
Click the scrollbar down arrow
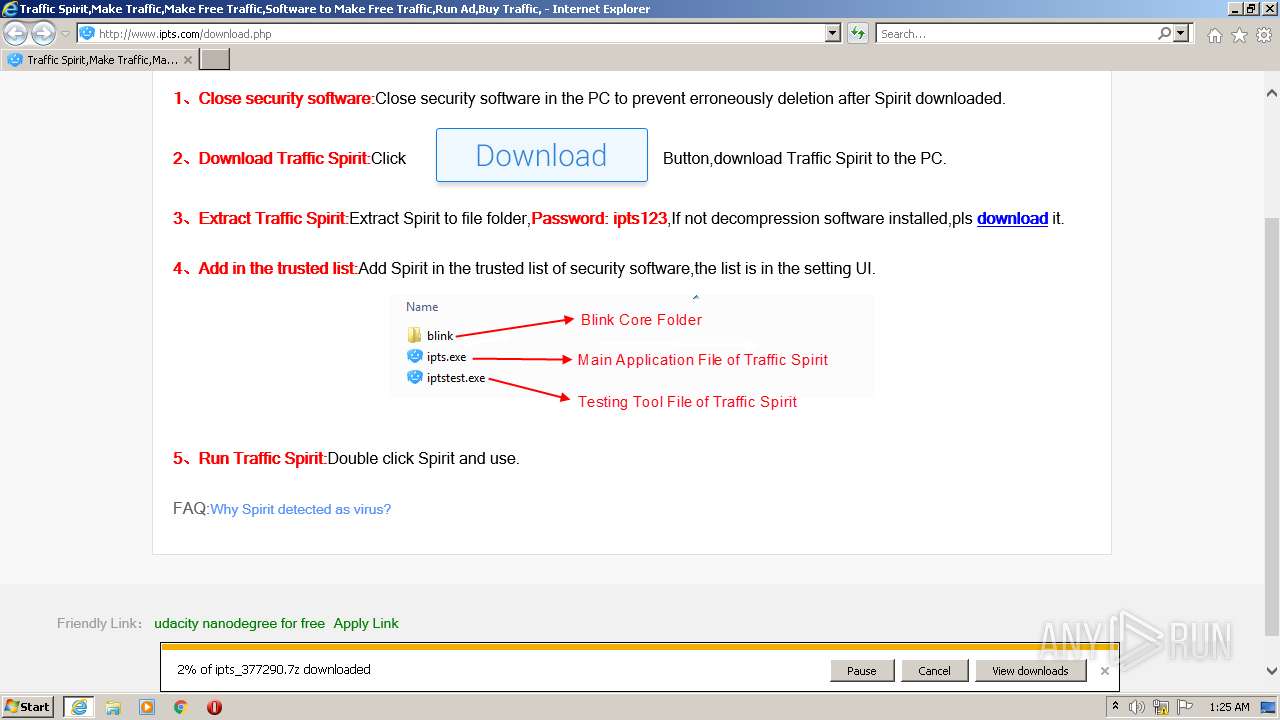point(1271,671)
